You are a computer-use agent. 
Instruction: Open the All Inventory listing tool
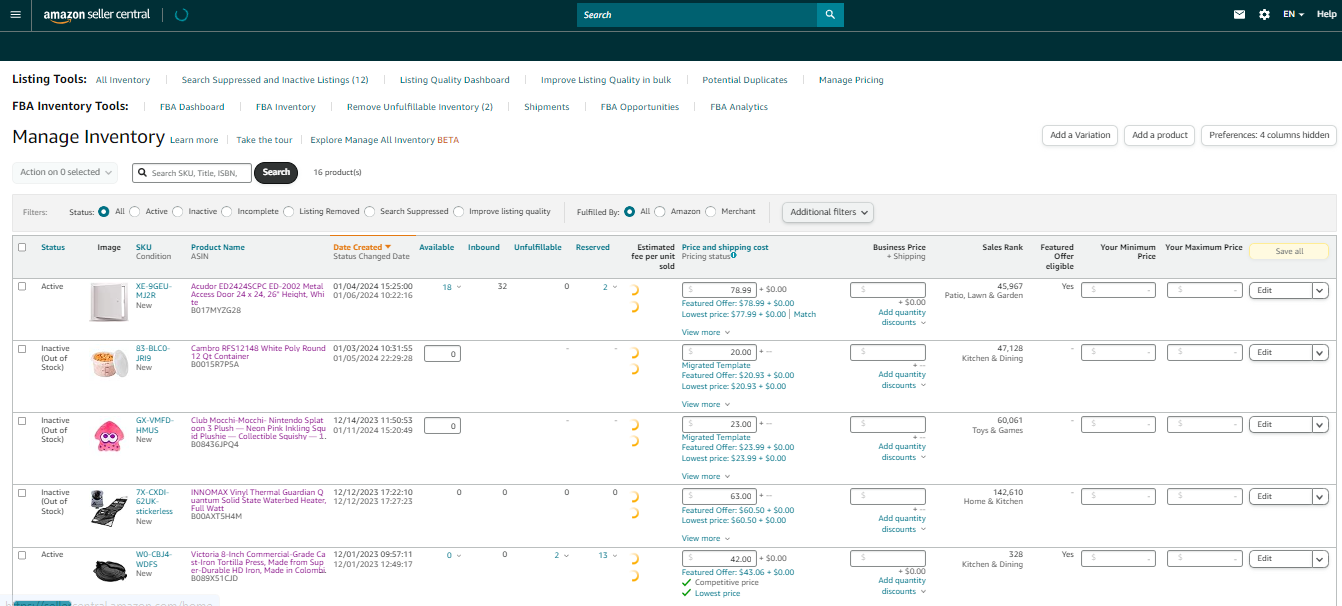[x=123, y=80]
